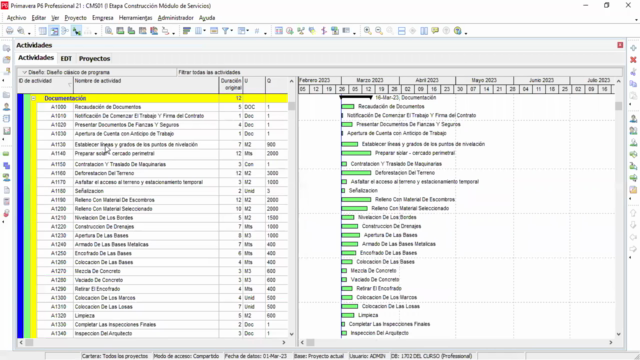Click the top icon in left sidebar

pyautogui.click(x=7, y=48)
